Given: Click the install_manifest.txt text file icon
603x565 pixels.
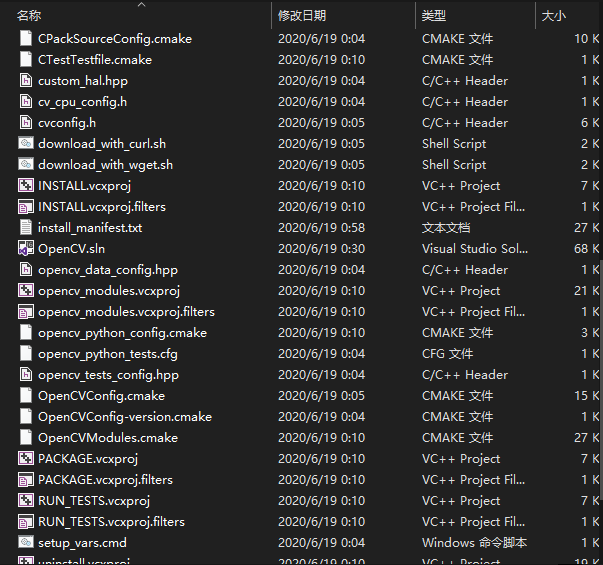Looking at the screenshot, I should point(26,227).
